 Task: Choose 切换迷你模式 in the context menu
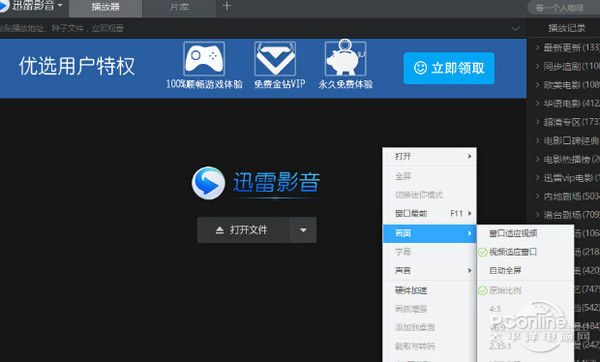click(x=429, y=195)
